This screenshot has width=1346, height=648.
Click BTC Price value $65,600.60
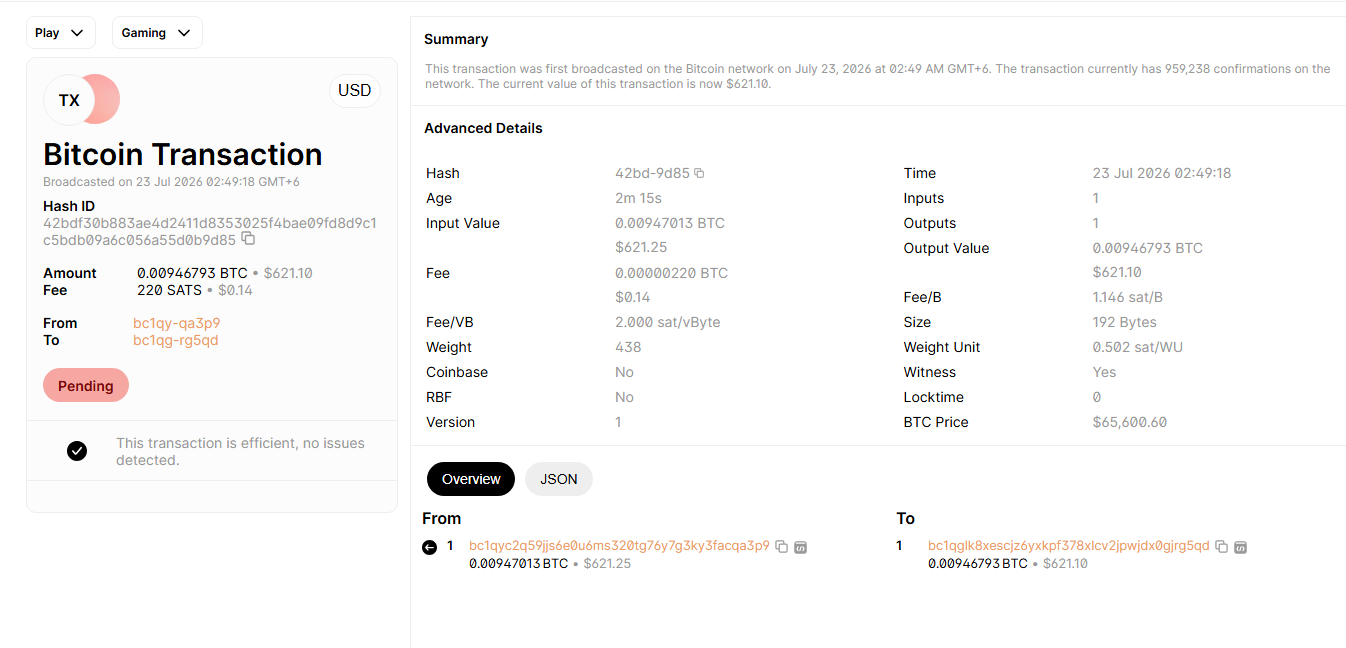coord(1130,422)
